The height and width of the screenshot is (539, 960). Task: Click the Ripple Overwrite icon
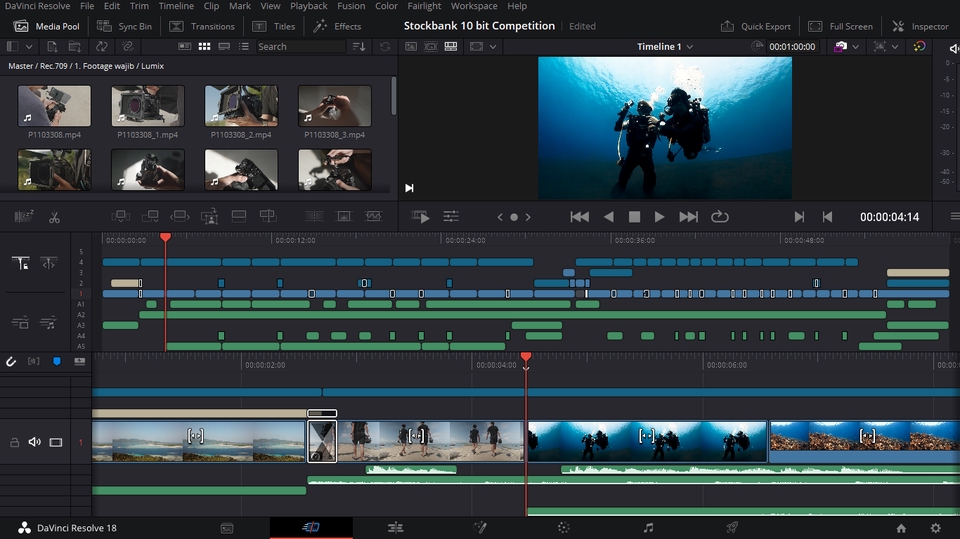pyautogui.click(x=179, y=216)
